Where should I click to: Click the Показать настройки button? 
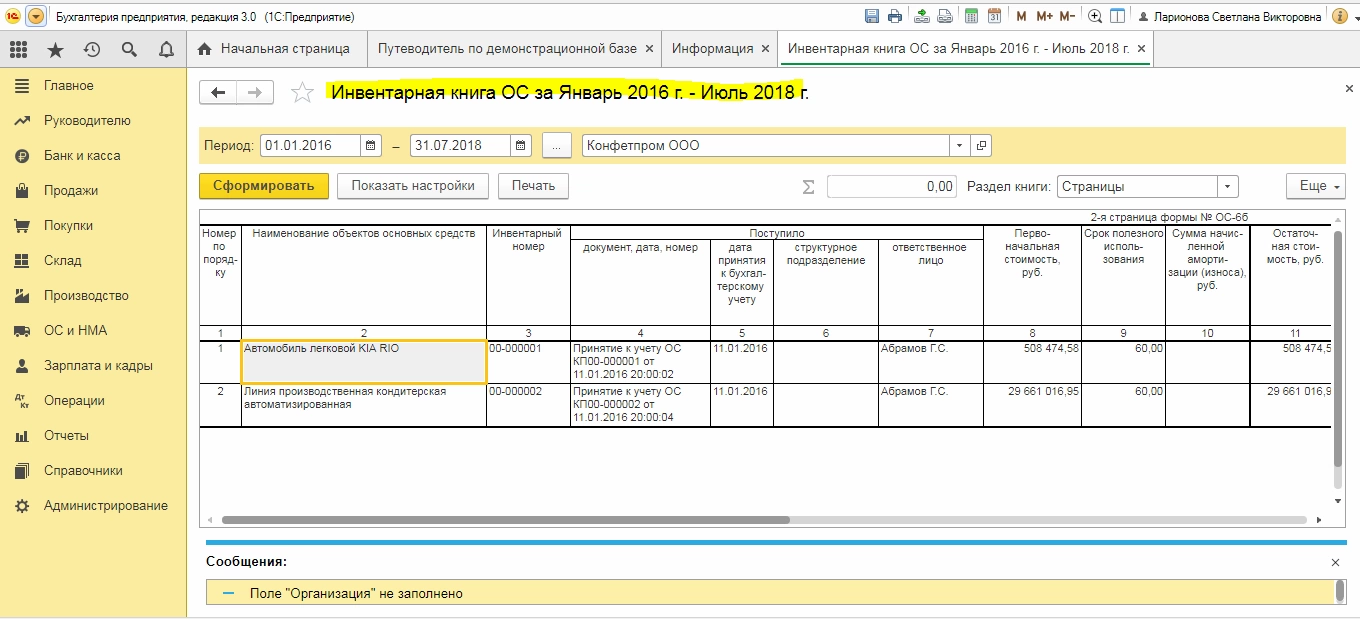pyautogui.click(x=413, y=186)
